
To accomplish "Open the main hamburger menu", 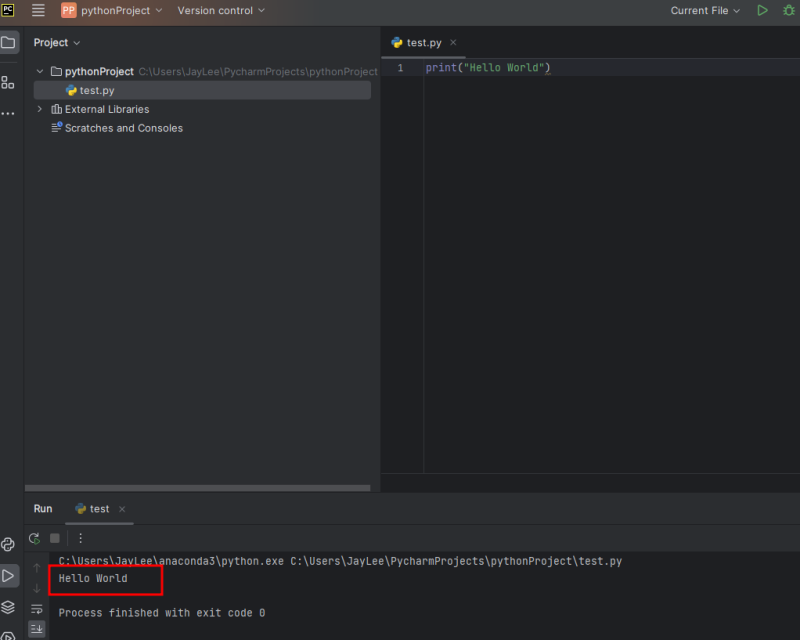I will 38,10.
